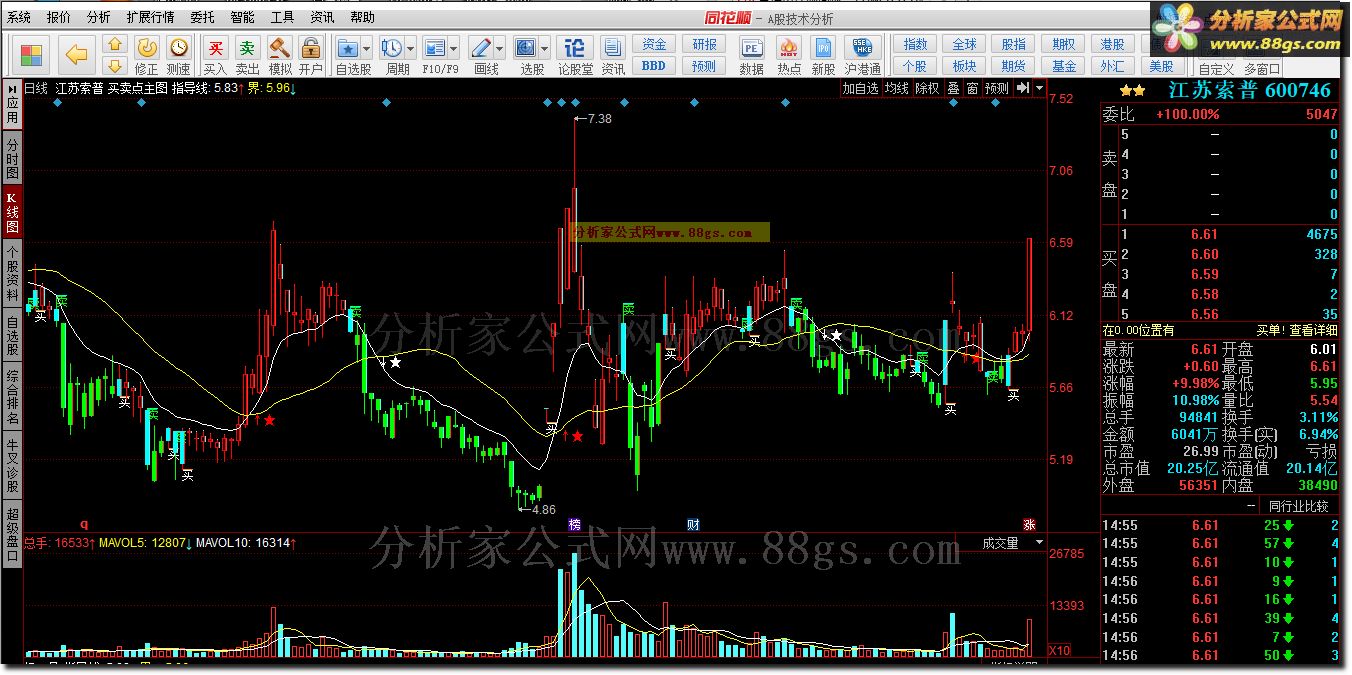Click the 自定义 custom layout icon
This screenshot has width=1352, height=675.
[x=1215, y=68]
